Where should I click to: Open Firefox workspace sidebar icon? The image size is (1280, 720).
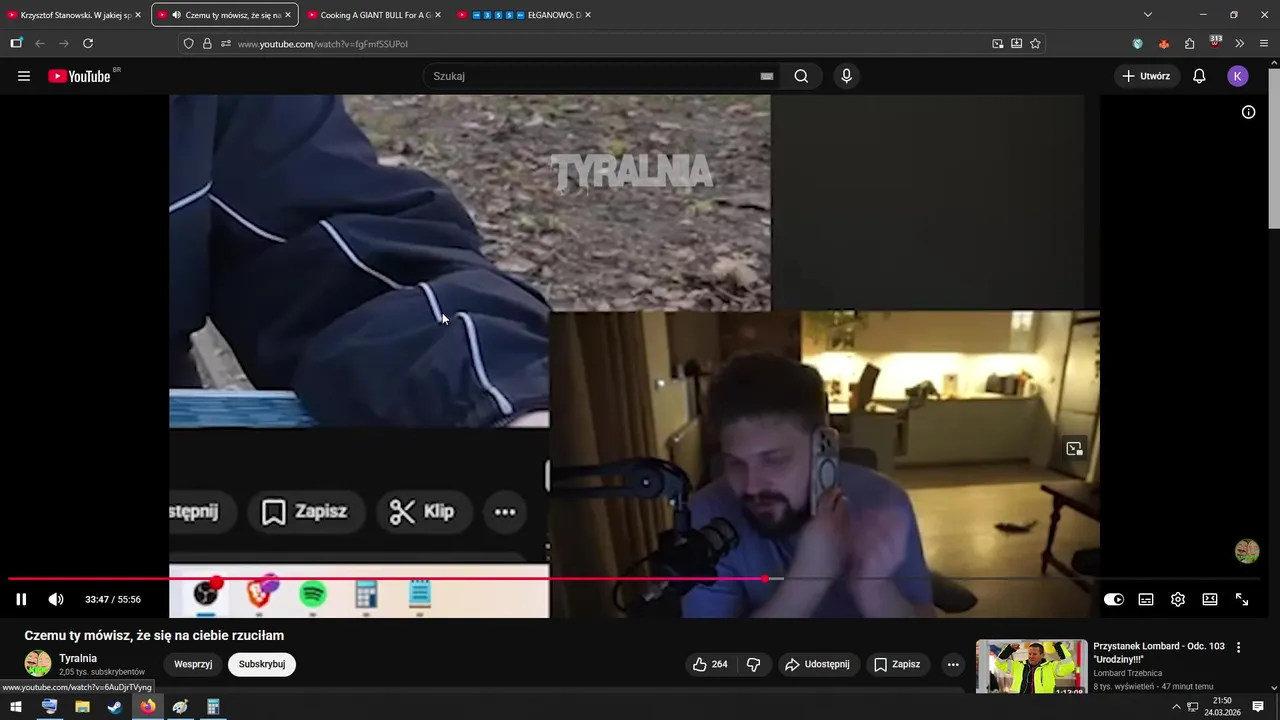[16, 43]
